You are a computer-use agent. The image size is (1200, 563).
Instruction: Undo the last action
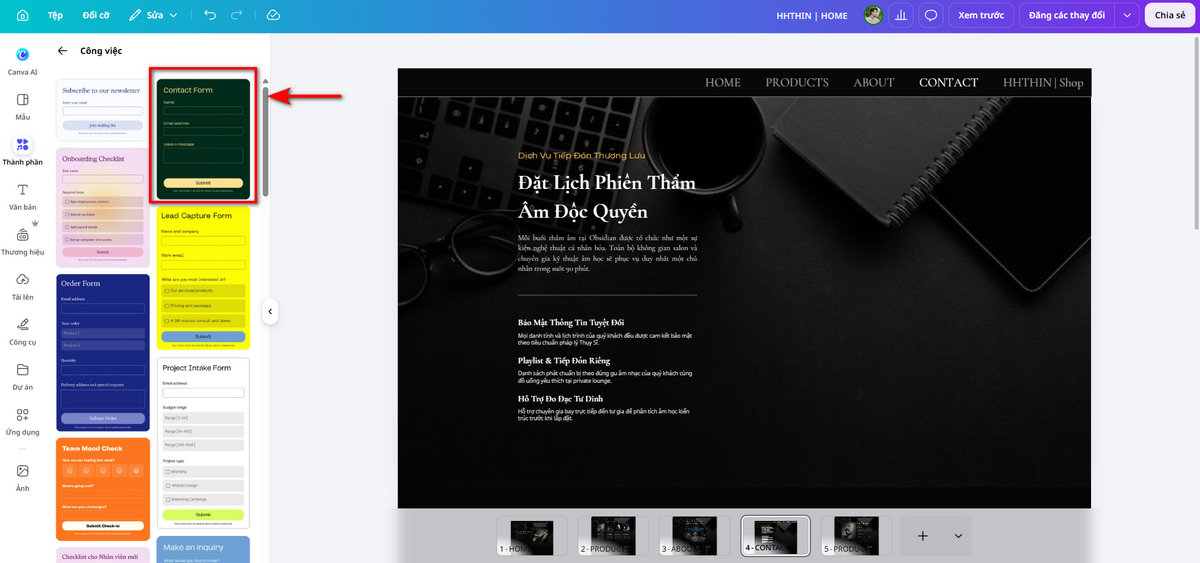click(209, 15)
